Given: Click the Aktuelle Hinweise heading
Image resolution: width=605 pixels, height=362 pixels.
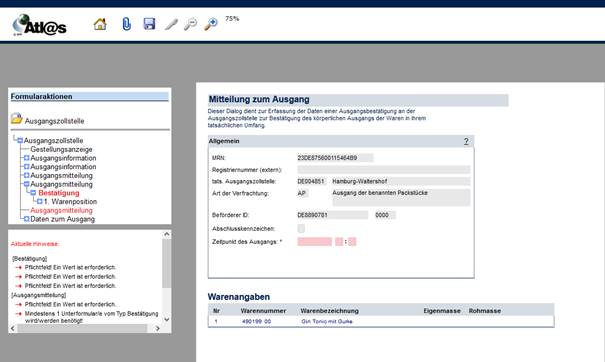Looking at the screenshot, I should 35,244.
